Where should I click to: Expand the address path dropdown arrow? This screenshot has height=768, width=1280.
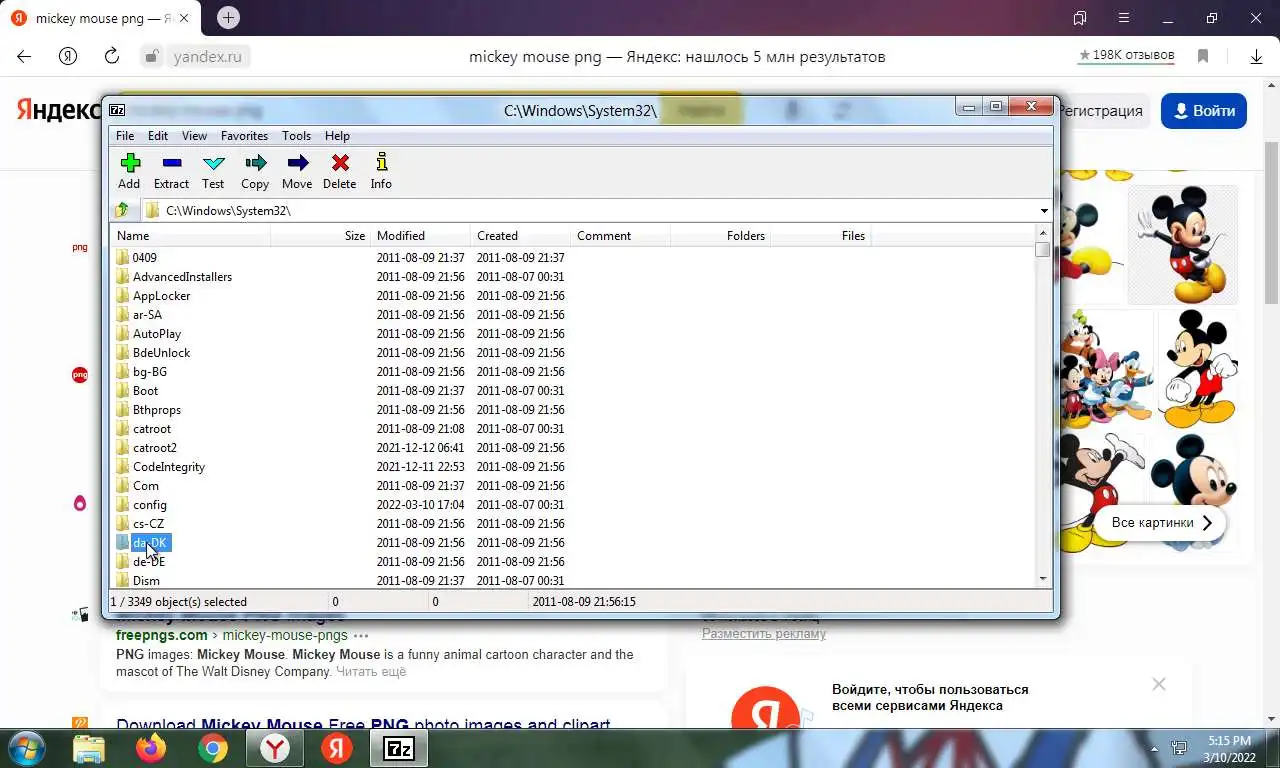point(1044,211)
